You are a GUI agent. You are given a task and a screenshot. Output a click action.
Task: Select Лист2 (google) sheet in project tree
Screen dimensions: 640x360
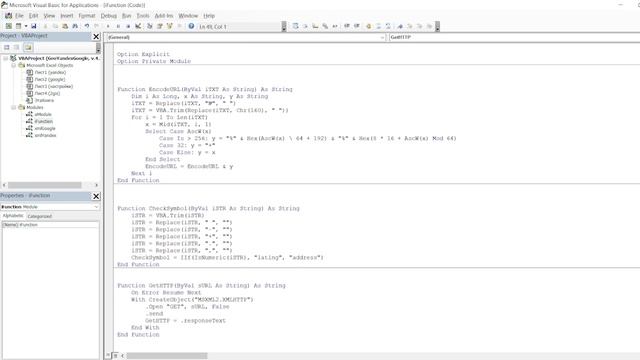point(50,79)
